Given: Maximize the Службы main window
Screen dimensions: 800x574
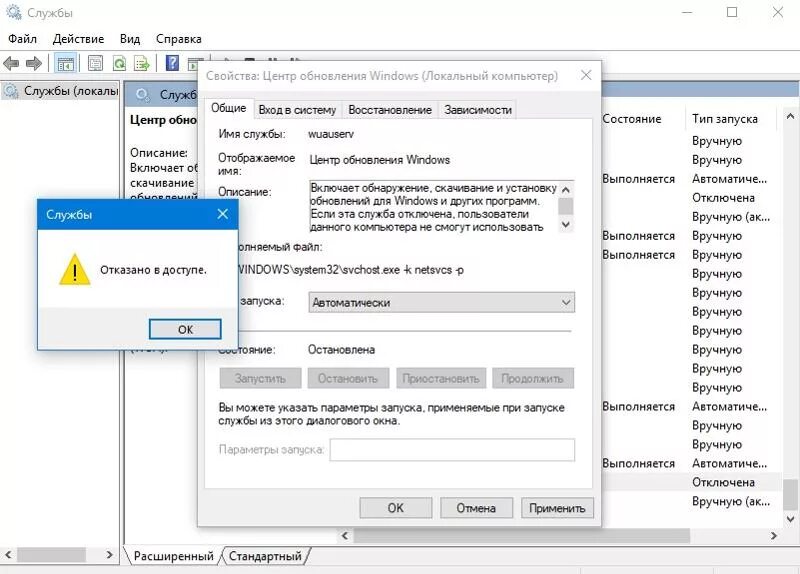Looking at the screenshot, I should 732,12.
